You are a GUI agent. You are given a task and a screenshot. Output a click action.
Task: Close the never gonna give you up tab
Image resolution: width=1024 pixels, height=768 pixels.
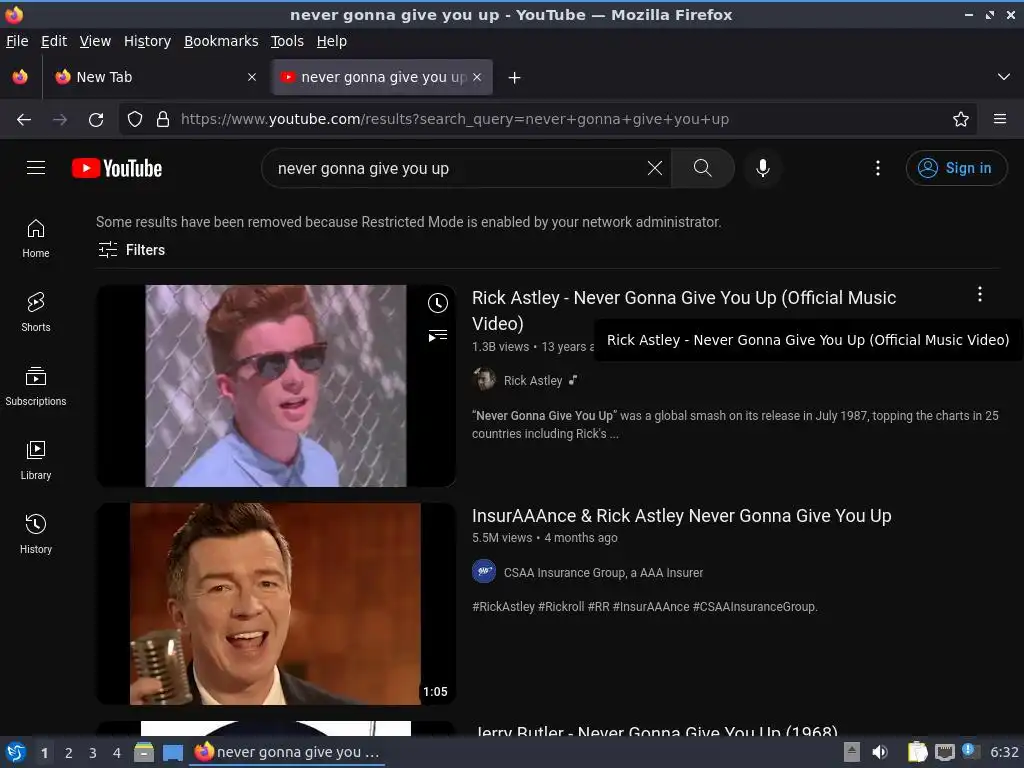point(477,77)
